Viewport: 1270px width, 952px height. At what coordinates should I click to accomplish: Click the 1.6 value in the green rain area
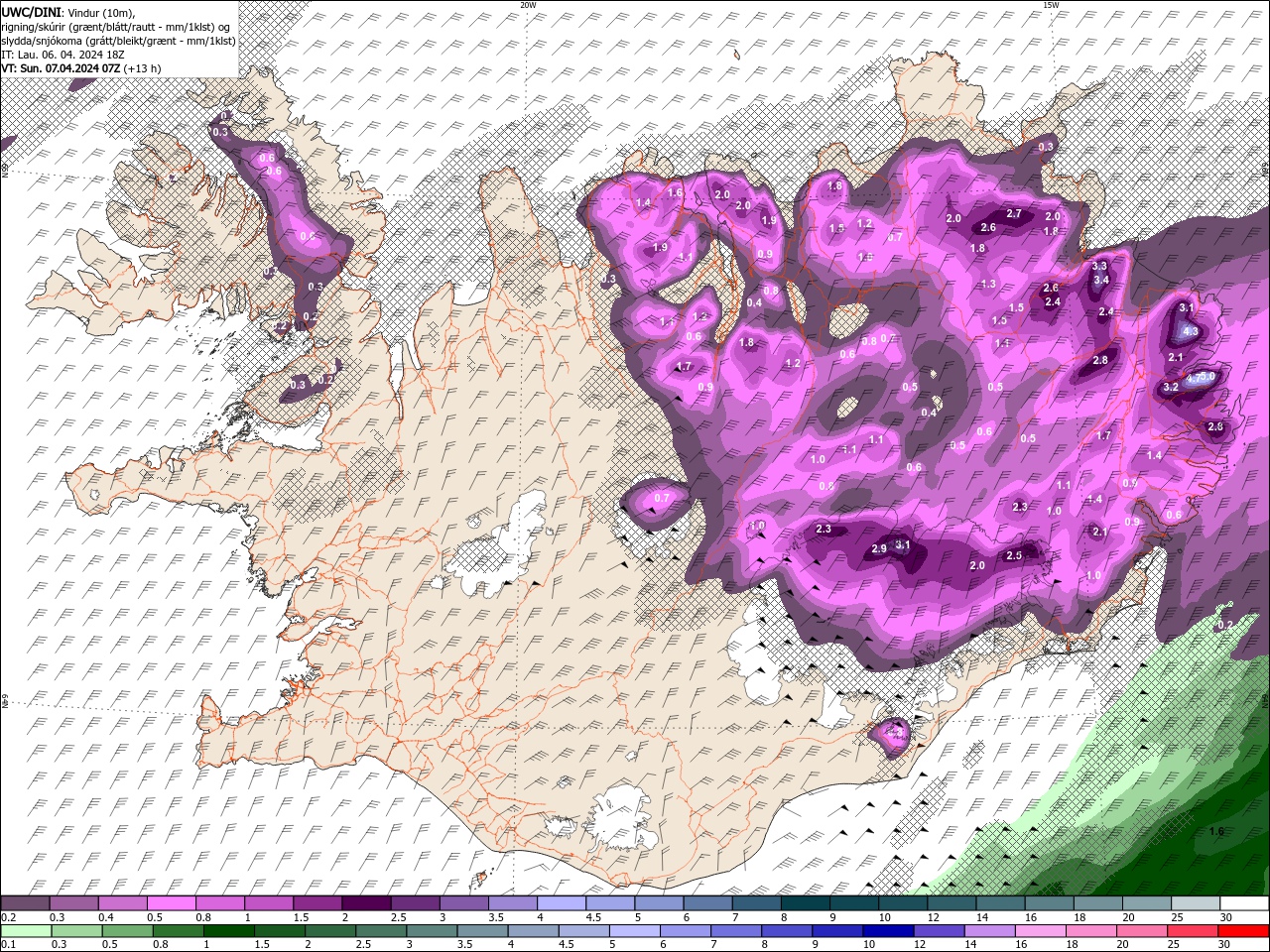pos(1217,831)
